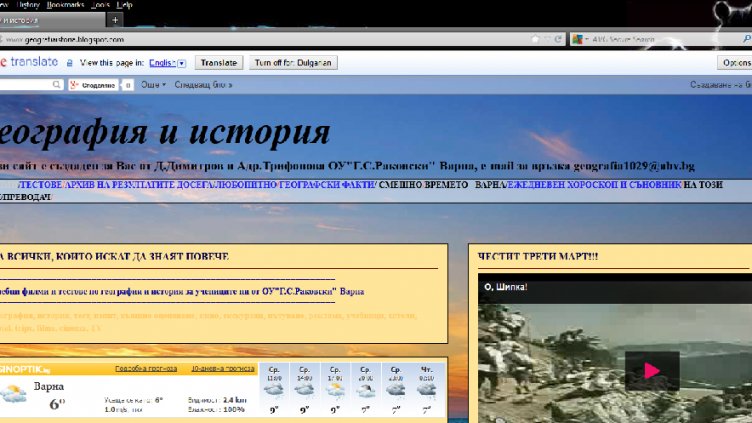752x423 pixels.
Task: Open the detailed forecast link
Action: 146,369
